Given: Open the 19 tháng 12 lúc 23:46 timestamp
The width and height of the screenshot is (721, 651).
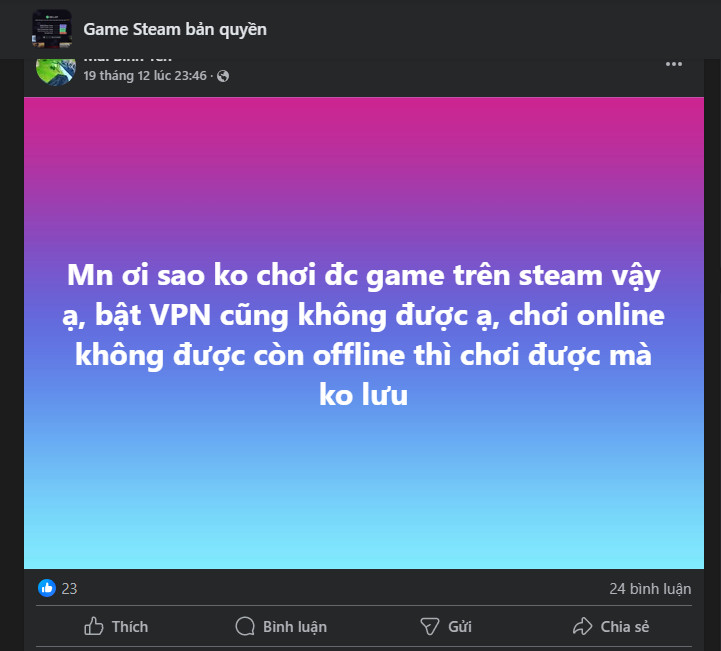Looking at the screenshot, I should click(x=145, y=75).
